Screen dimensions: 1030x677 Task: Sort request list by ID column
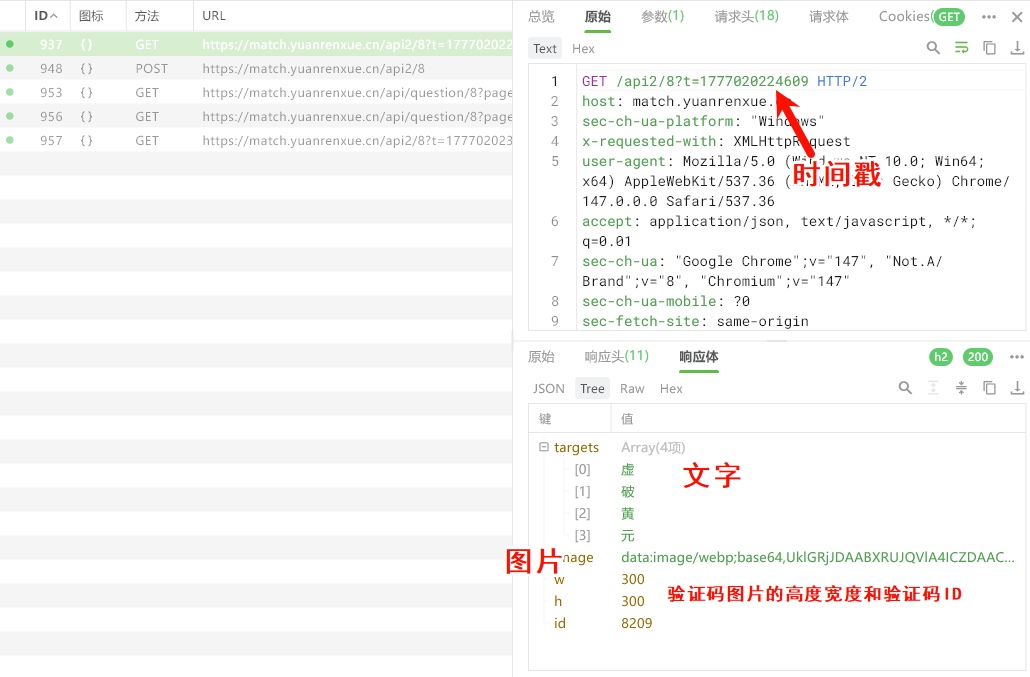[45, 16]
